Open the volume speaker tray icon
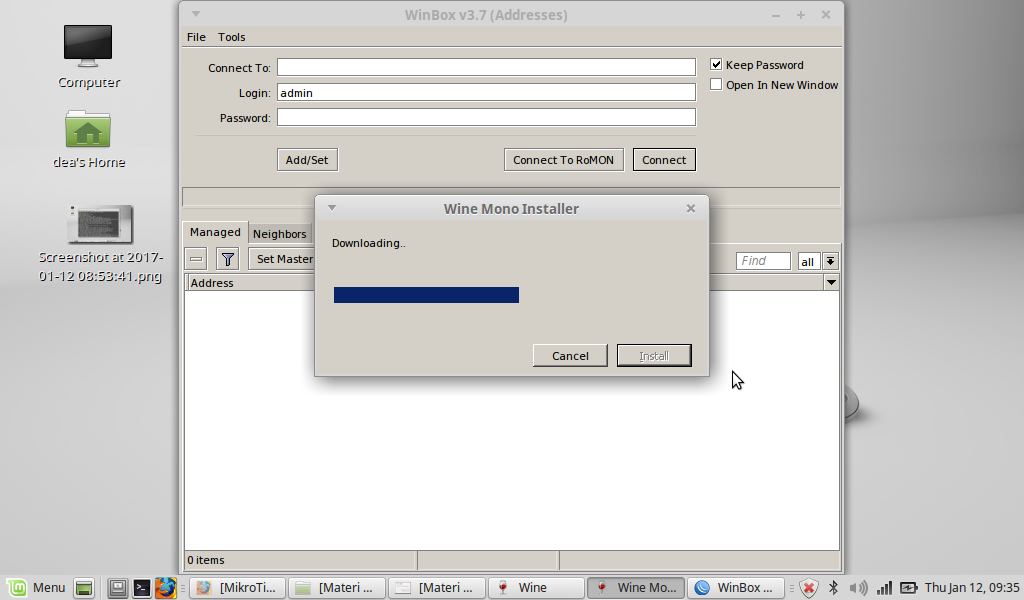The height and width of the screenshot is (600, 1024). (x=859, y=588)
